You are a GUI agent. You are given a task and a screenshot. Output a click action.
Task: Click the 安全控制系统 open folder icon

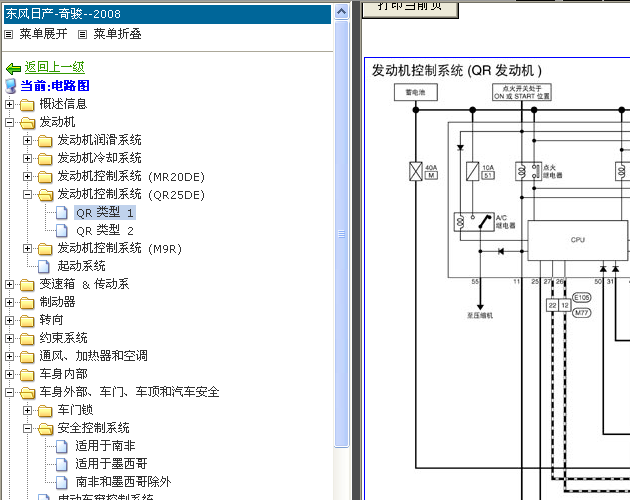(45, 429)
